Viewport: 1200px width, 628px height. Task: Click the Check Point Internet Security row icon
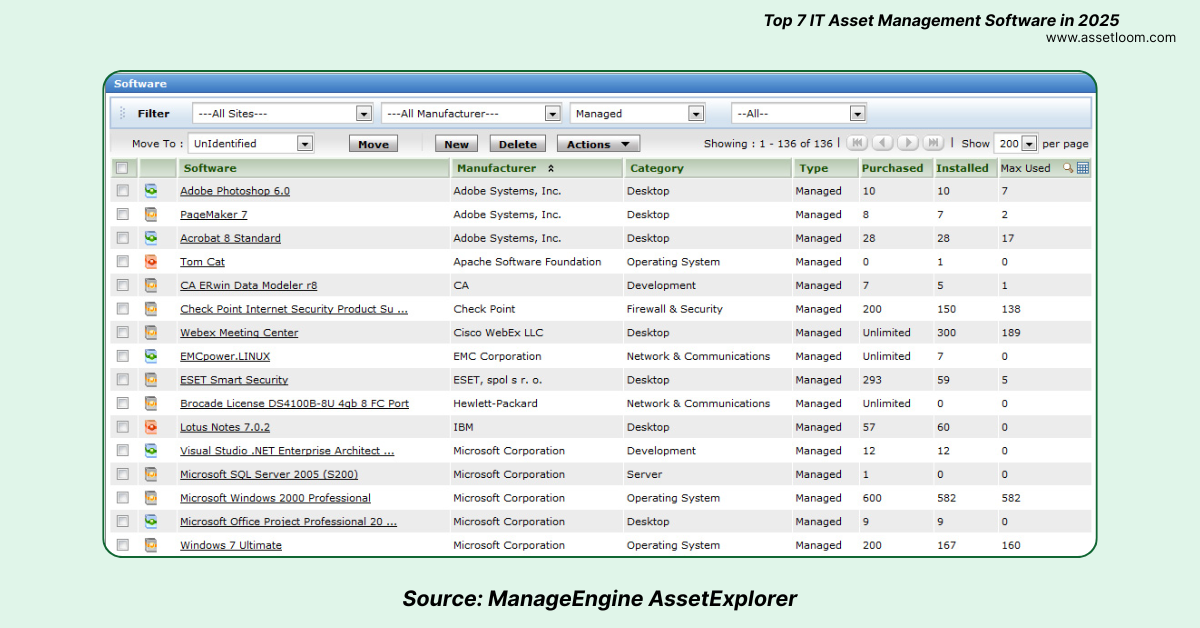point(151,309)
